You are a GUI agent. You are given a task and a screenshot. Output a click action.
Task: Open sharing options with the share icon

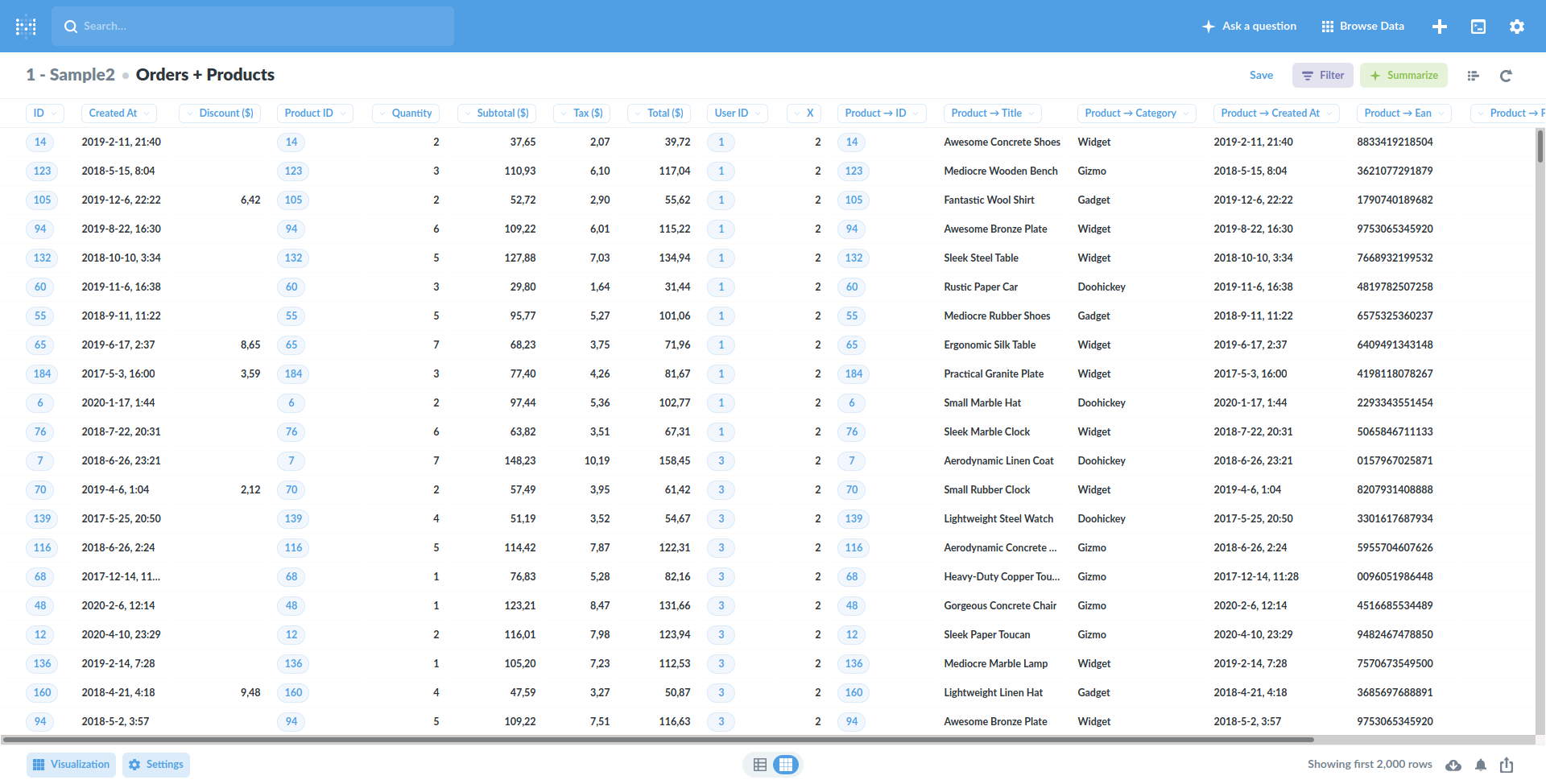(x=1507, y=765)
